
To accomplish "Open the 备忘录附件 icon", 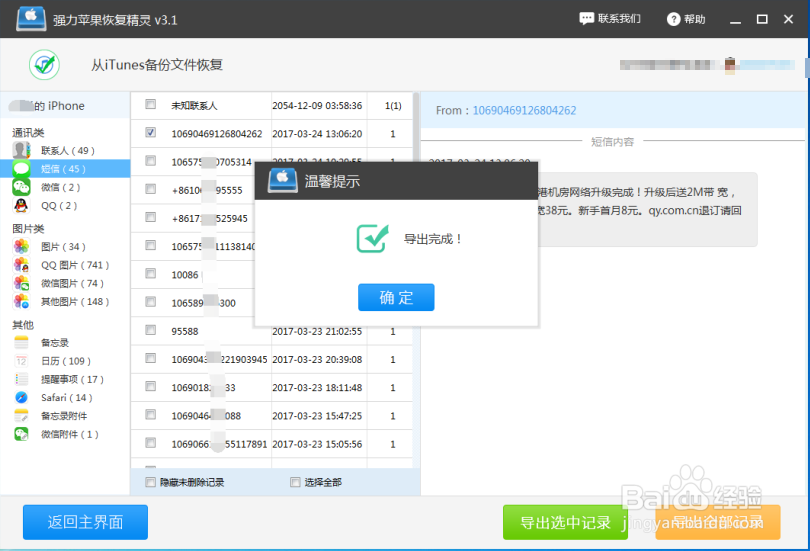I will tap(21, 416).
